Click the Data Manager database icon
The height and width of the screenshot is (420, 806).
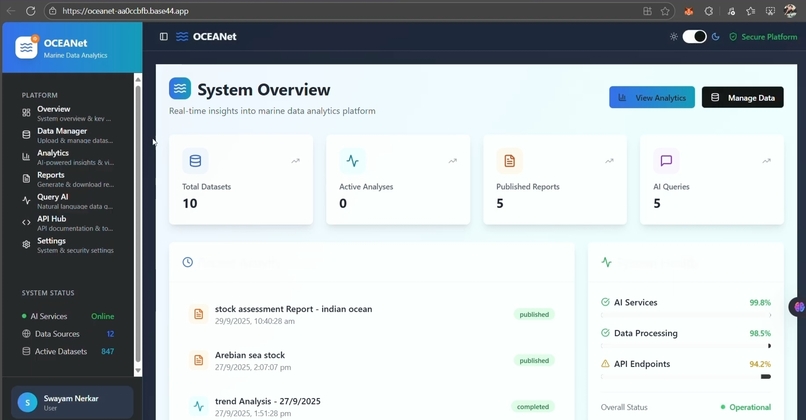pyautogui.click(x=26, y=135)
